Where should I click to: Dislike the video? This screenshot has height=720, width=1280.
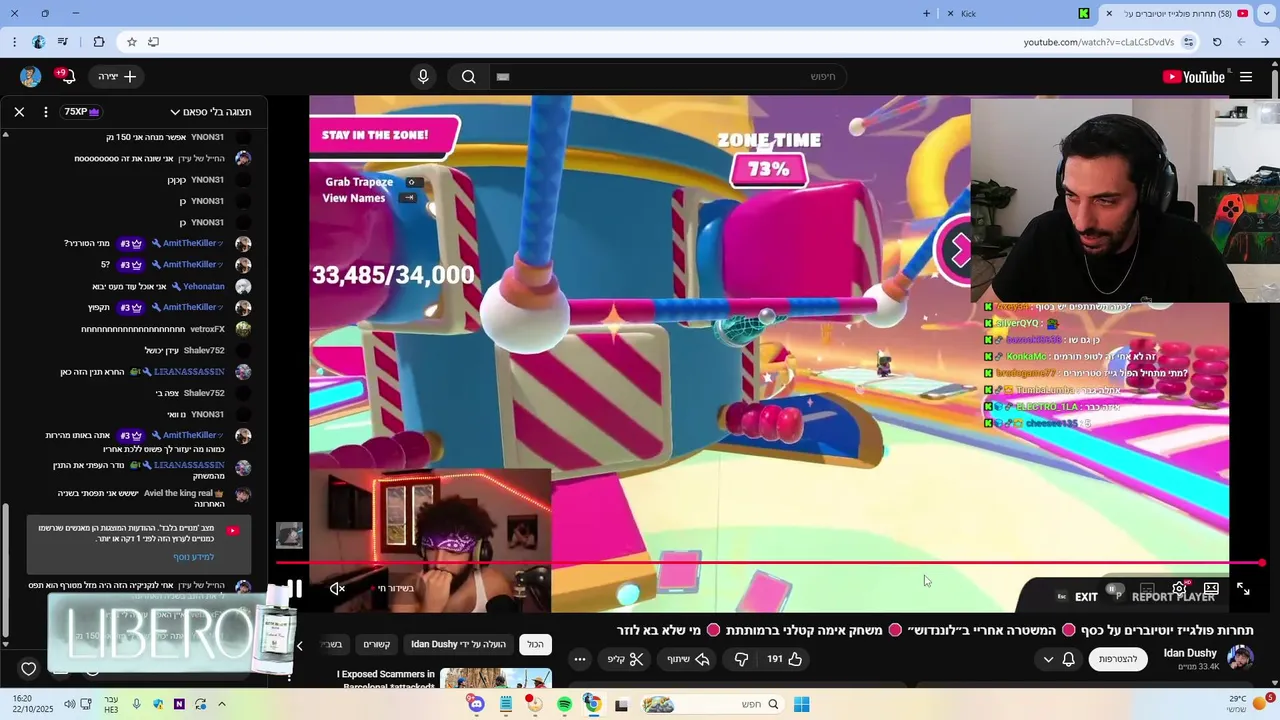741,659
